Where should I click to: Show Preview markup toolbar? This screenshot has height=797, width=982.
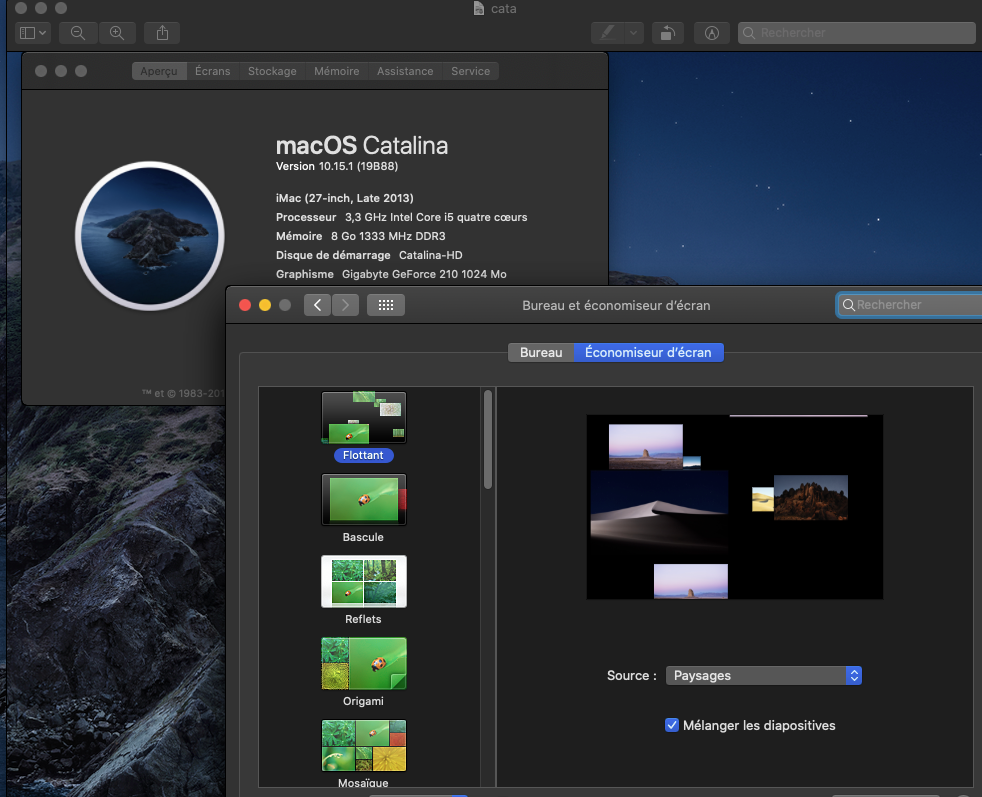point(712,33)
